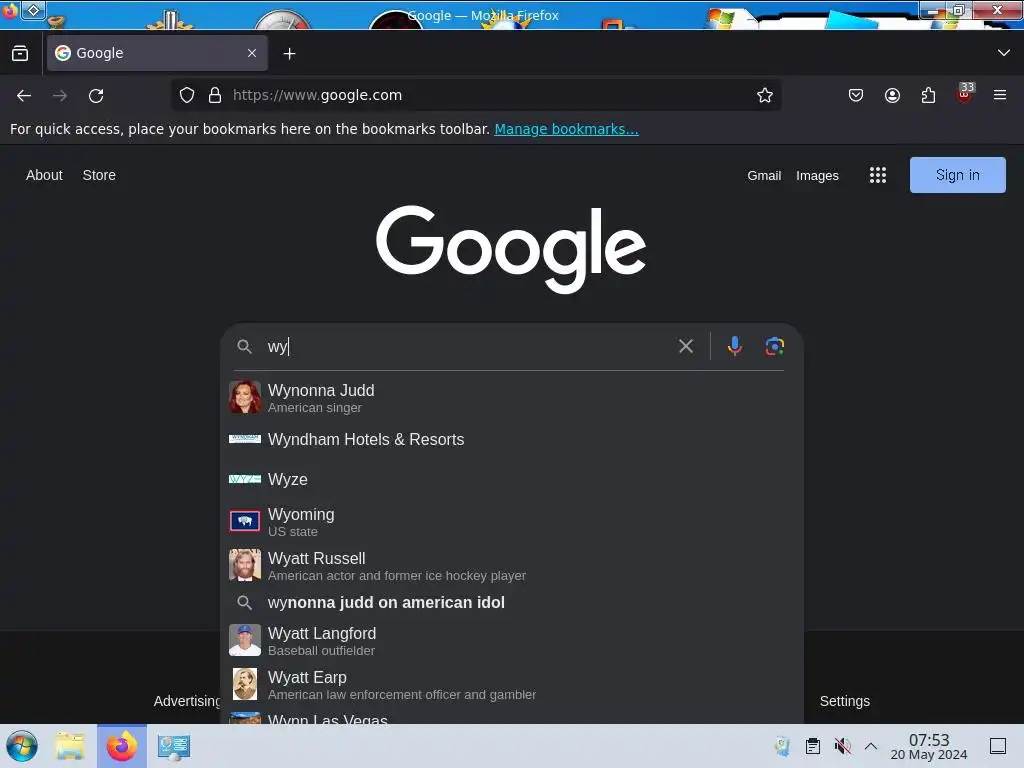Click the Manage bookmarks link
This screenshot has width=1024, height=768.
pyautogui.click(x=566, y=129)
